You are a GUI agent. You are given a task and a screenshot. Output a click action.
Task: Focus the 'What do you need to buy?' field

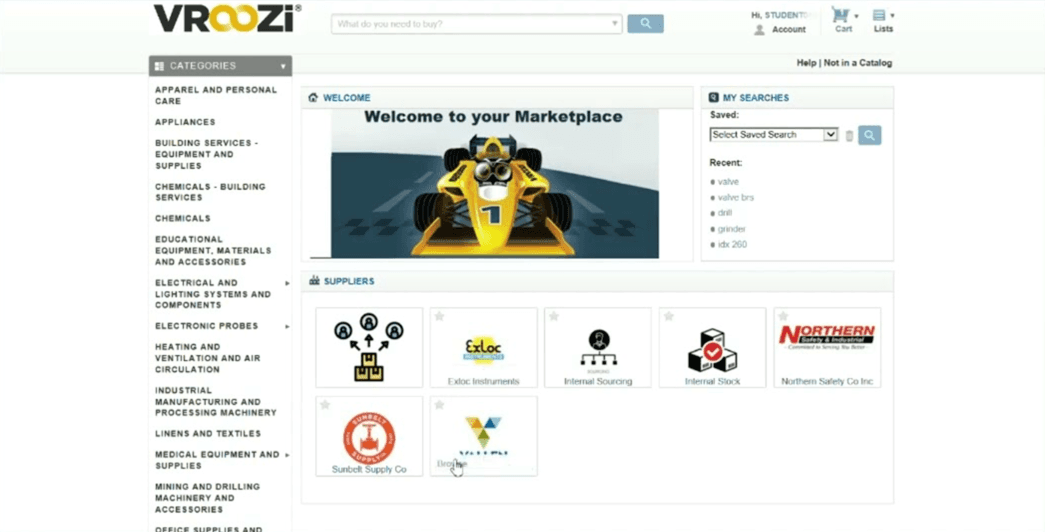477,24
